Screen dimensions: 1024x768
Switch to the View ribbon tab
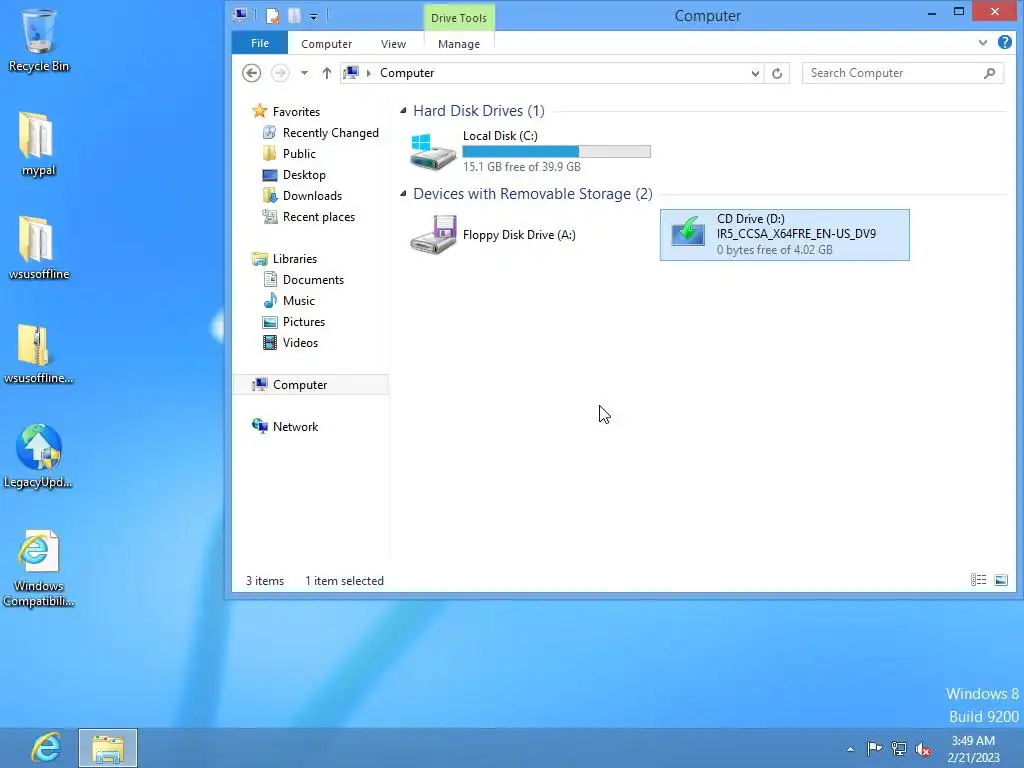pyautogui.click(x=393, y=44)
